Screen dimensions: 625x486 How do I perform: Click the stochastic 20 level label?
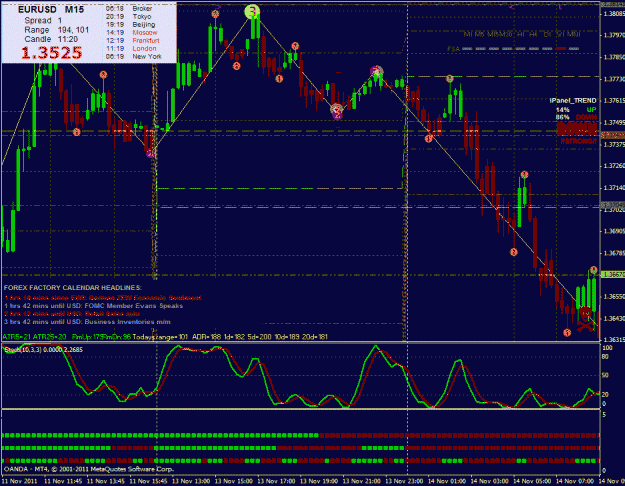(x=605, y=394)
